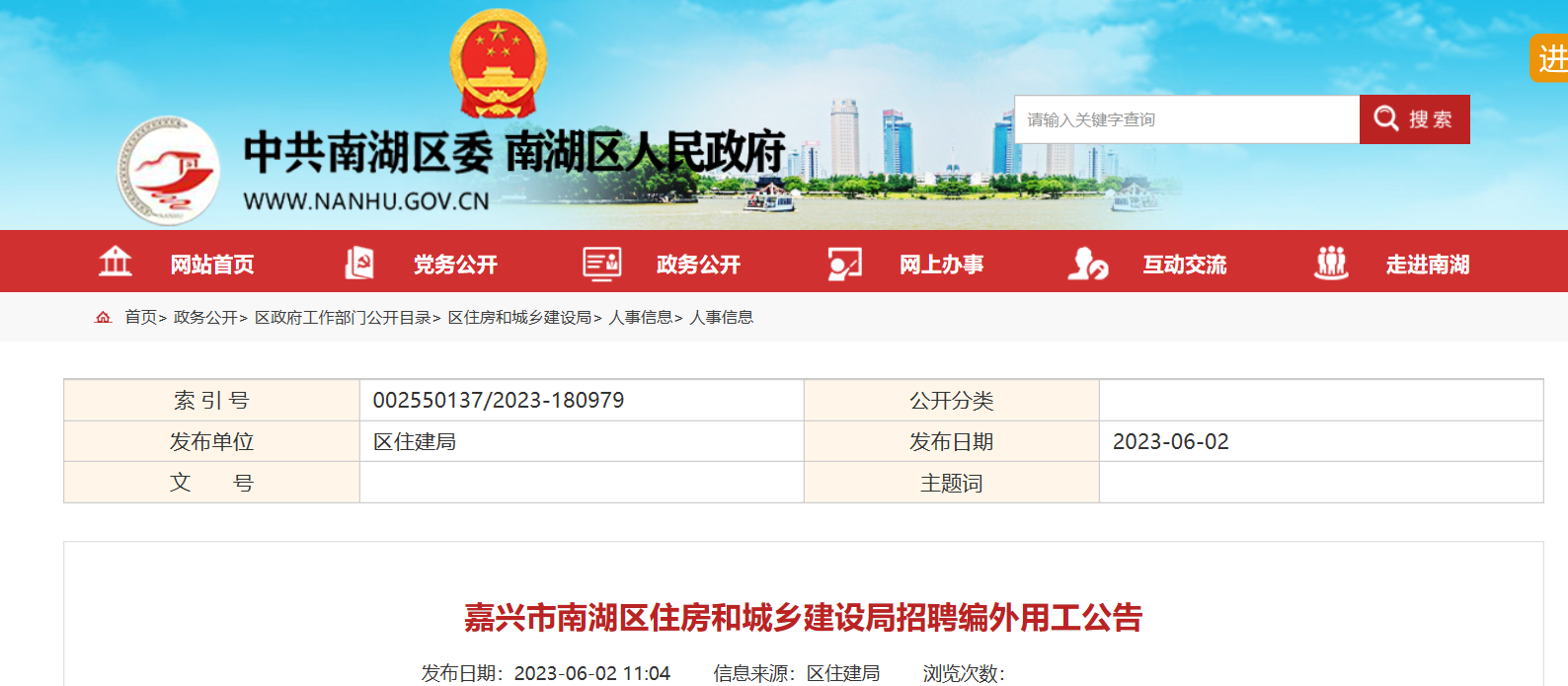Image resolution: width=1568 pixels, height=686 pixels.
Task: Click the 公开分类 label cell
Action: click(952, 401)
